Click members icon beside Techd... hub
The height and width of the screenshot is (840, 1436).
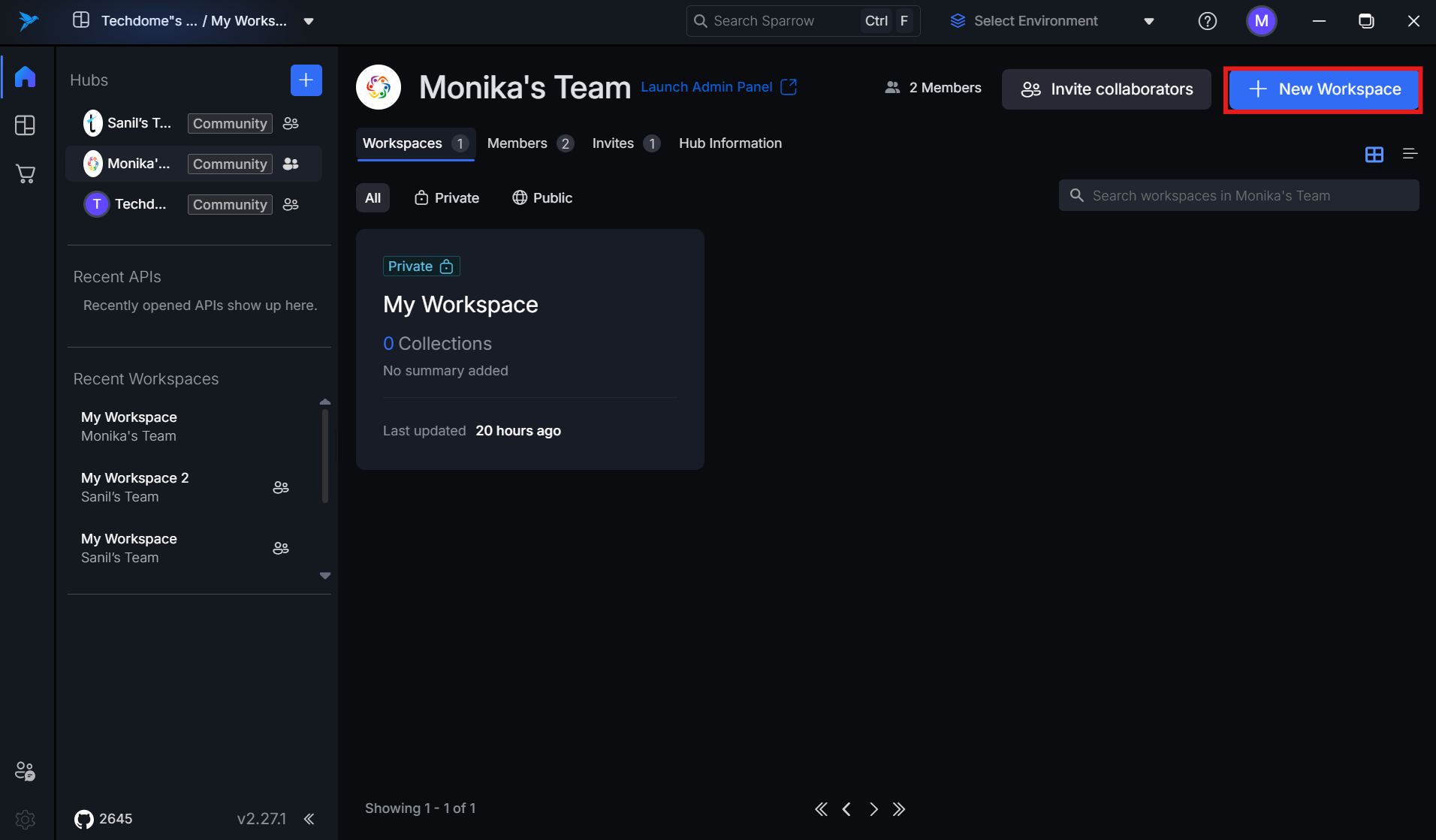[291, 204]
